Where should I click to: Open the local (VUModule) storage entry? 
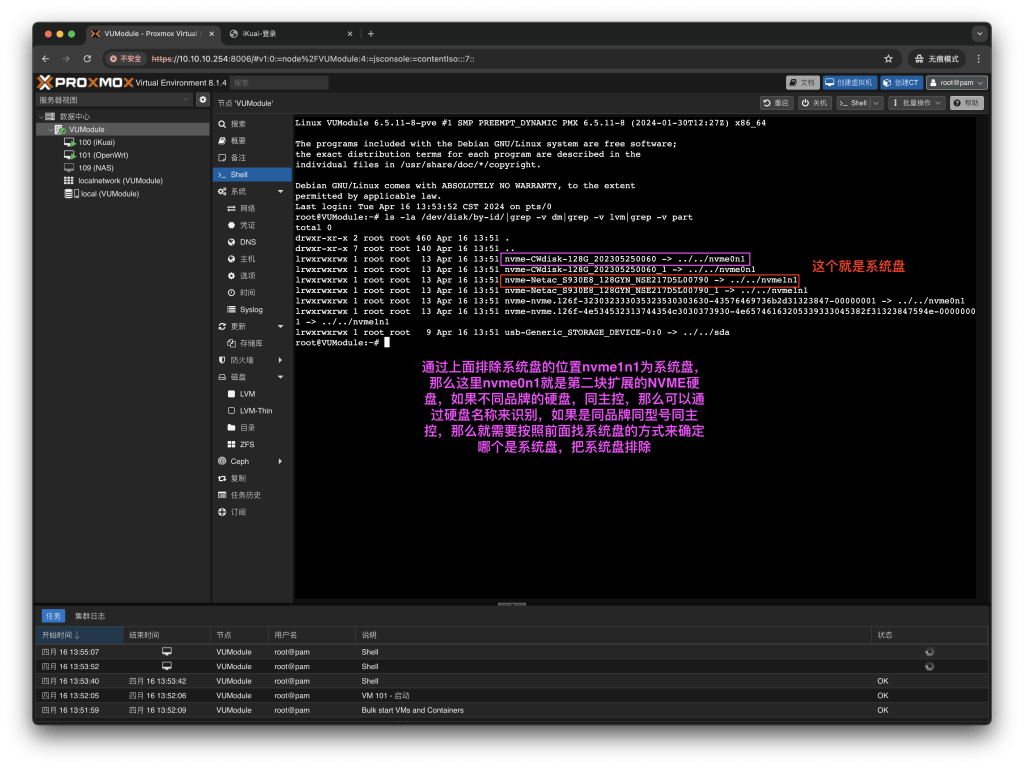click(108, 194)
